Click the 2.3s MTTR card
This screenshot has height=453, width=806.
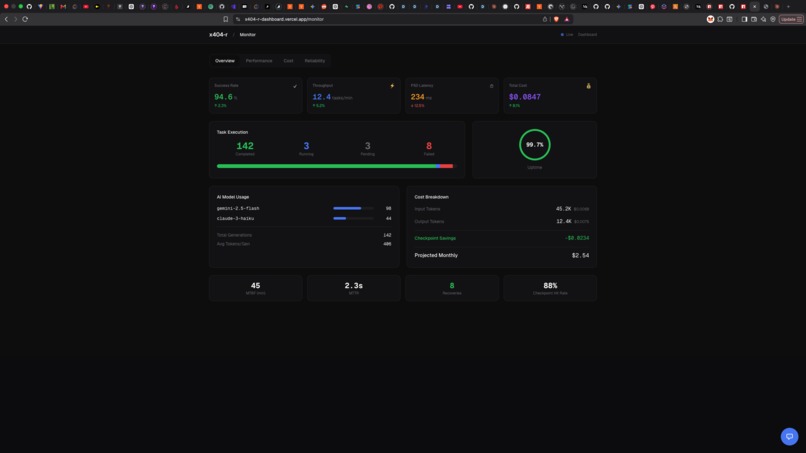tap(354, 288)
